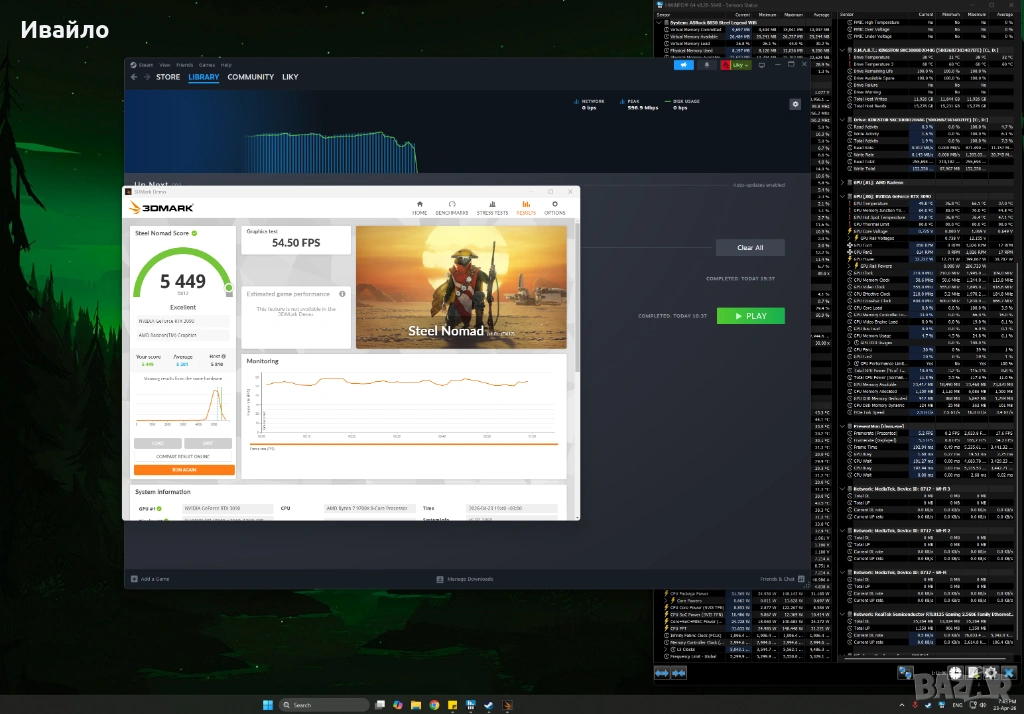Go to the 3DMark Benchmarks section
Image resolution: width=1024 pixels, height=714 pixels.
point(452,207)
